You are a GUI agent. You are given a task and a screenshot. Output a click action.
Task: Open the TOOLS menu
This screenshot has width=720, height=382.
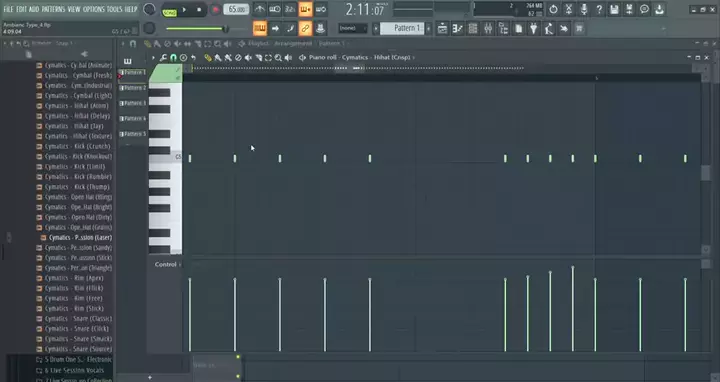click(x=114, y=9)
